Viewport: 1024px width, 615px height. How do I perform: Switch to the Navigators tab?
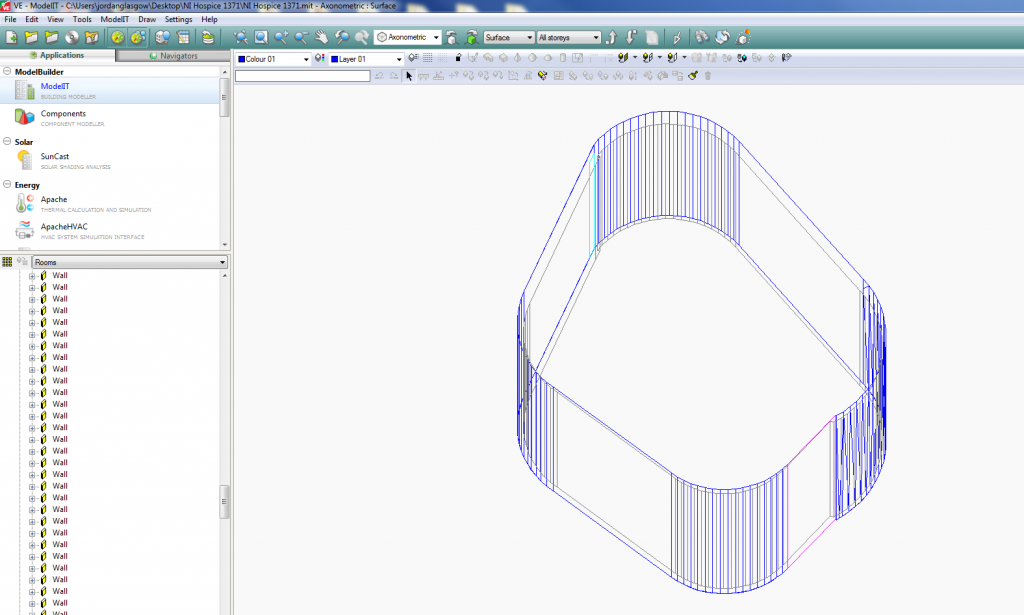tap(173, 56)
